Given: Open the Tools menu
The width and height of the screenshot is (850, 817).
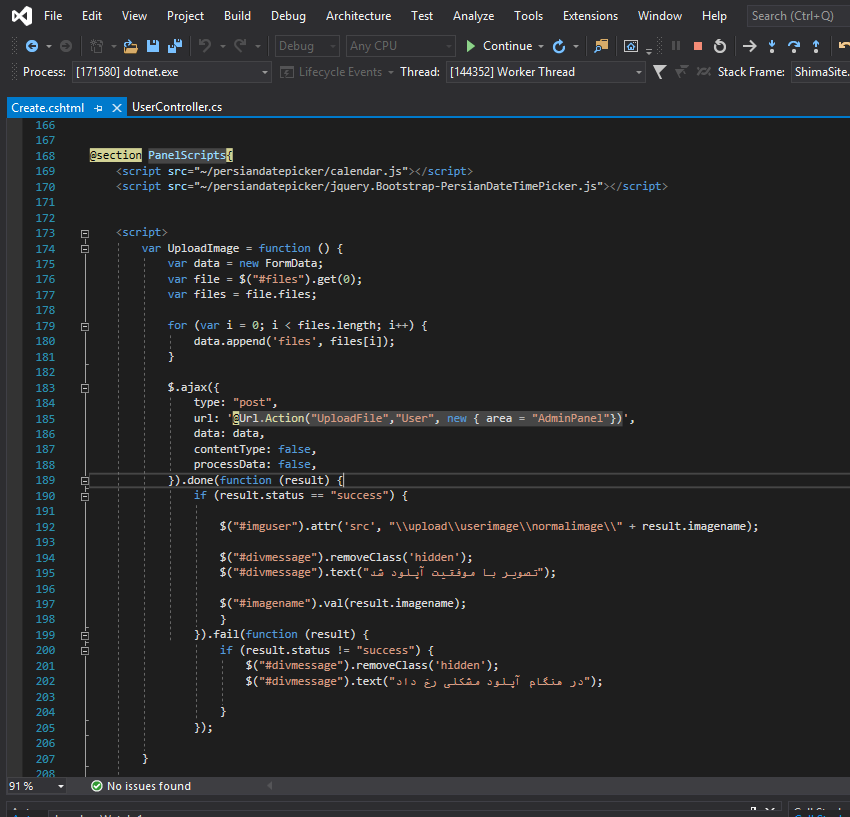Looking at the screenshot, I should click(529, 16).
